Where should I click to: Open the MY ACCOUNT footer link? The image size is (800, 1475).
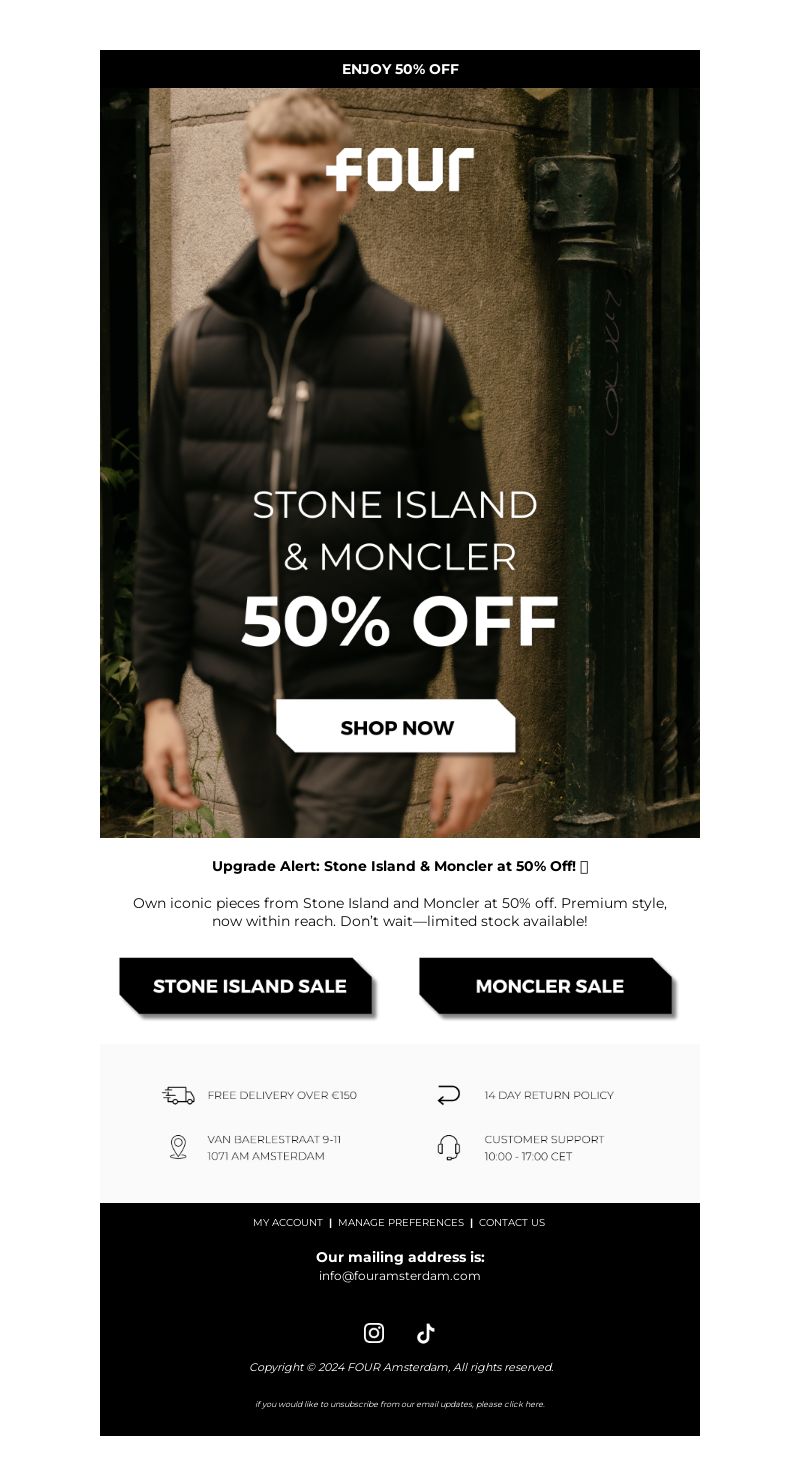pyautogui.click(x=288, y=1222)
